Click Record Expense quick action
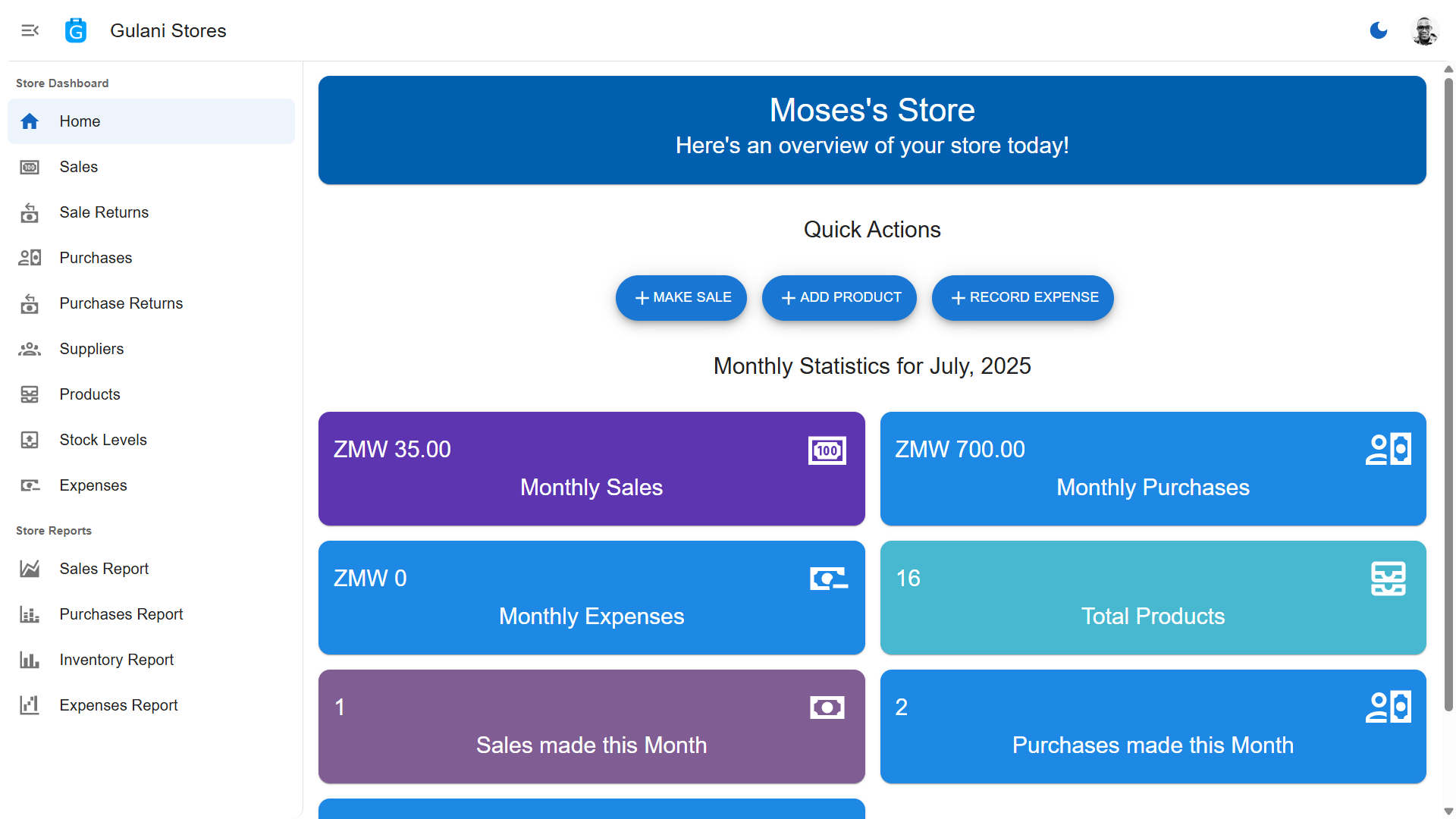The image size is (1456, 819). [x=1022, y=298]
